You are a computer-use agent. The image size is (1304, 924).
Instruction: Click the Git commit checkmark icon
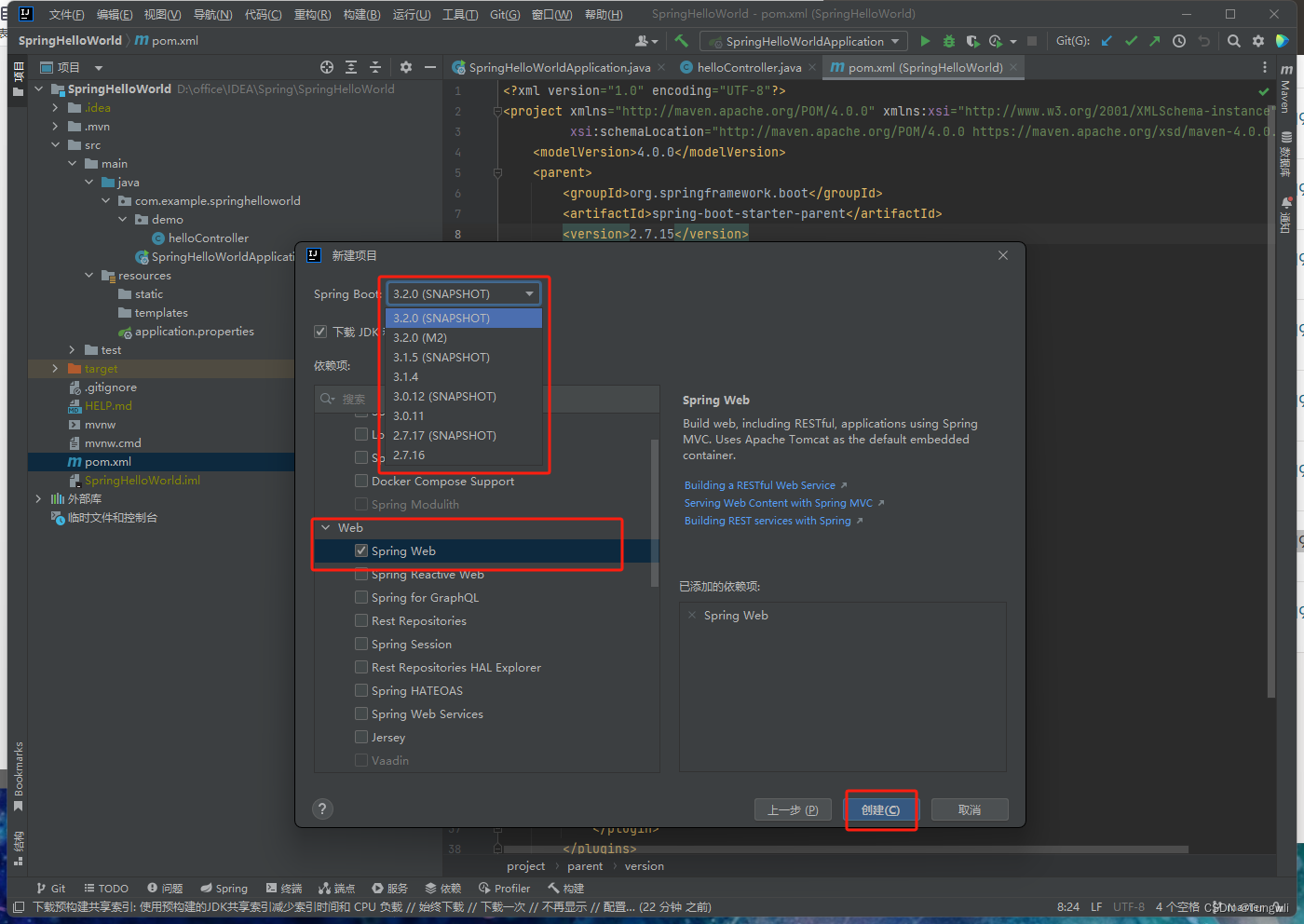(x=1131, y=41)
